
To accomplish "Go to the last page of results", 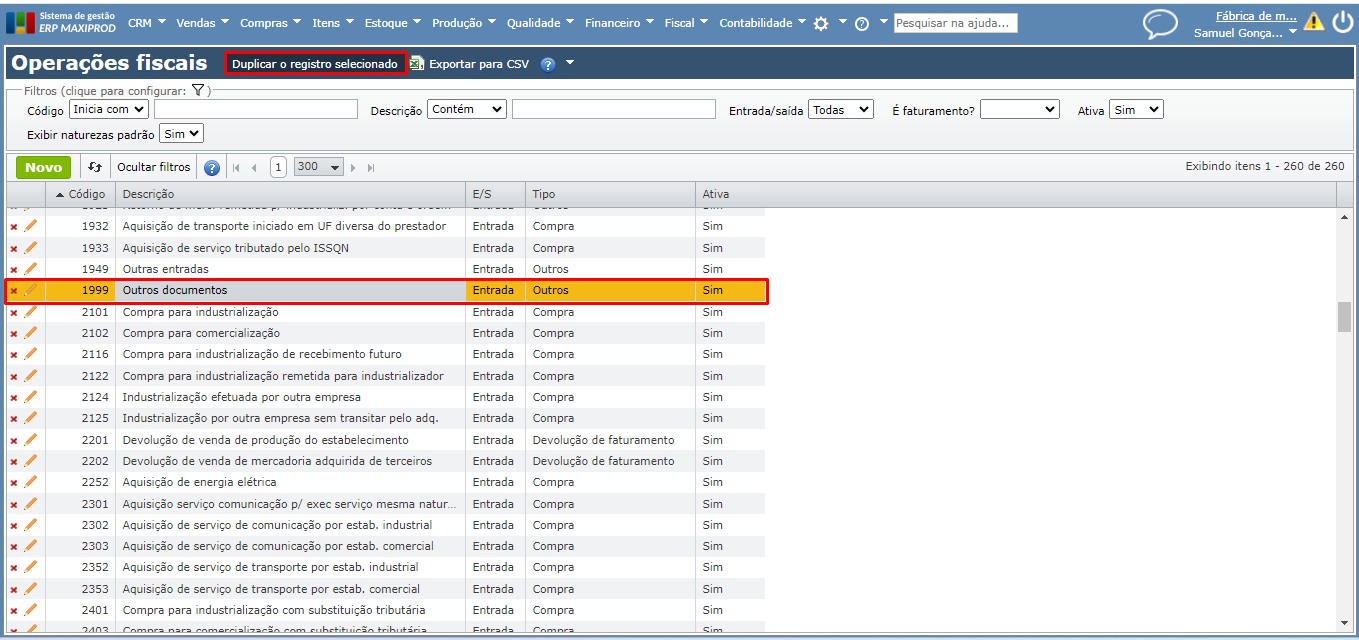I will pyautogui.click(x=370, y=168).
